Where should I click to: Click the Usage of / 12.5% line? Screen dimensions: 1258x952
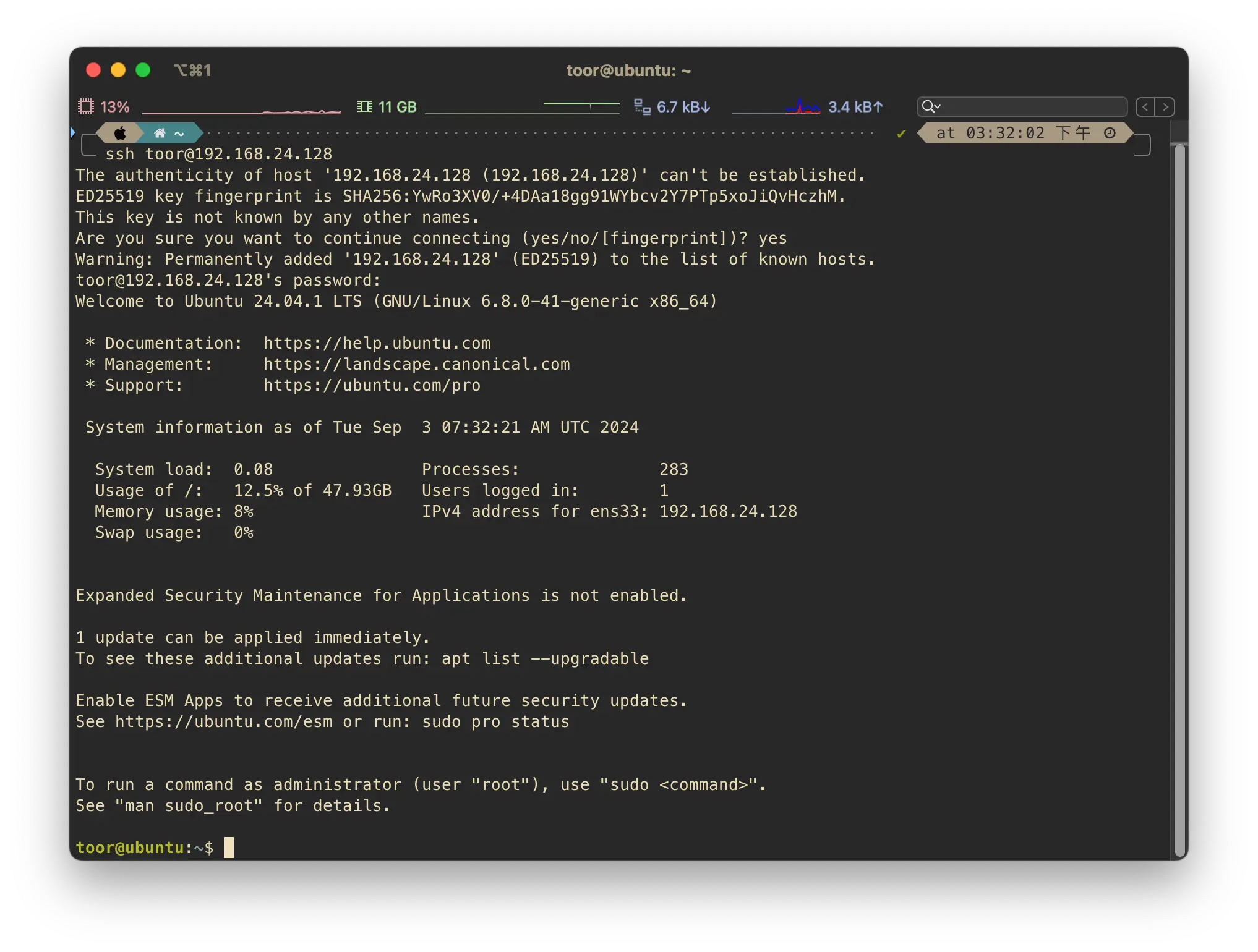click(x=243, y=490)
